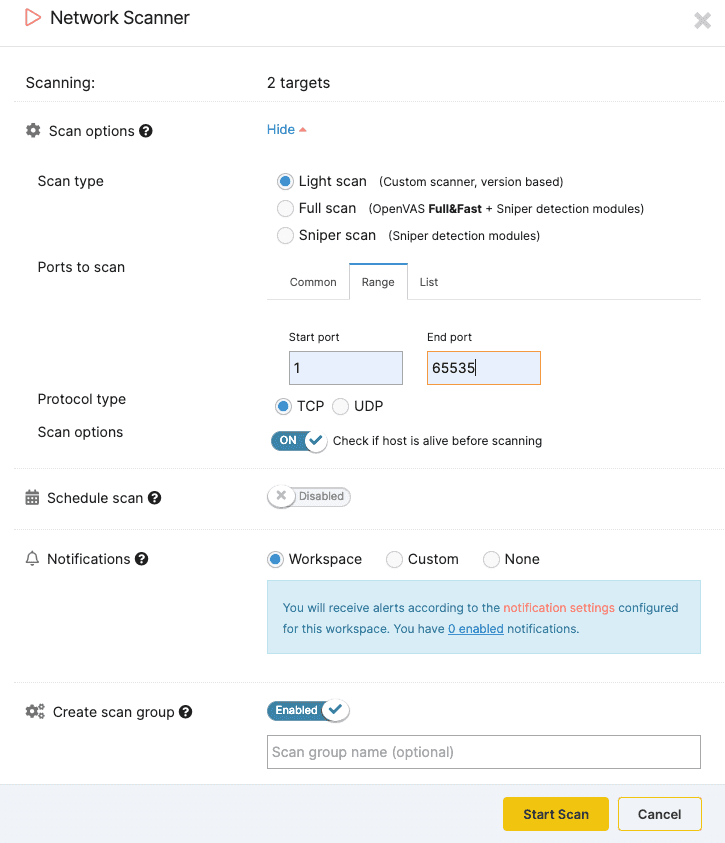Viewport: 725px width, 843px height.
Task: Click the Create scan group help icon
Action: pos(185,711)
